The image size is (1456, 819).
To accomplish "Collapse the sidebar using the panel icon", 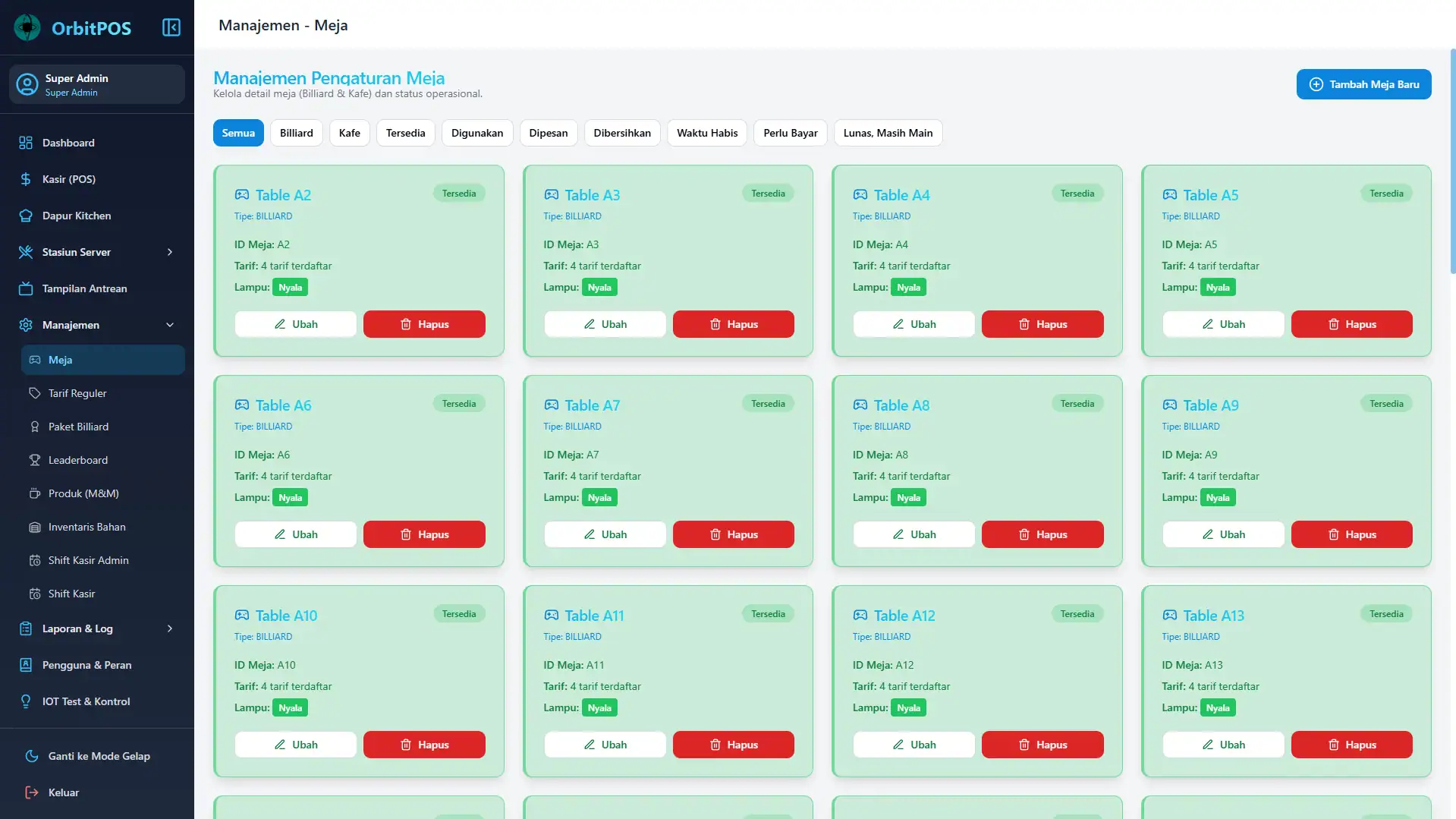I will (171, 27).
